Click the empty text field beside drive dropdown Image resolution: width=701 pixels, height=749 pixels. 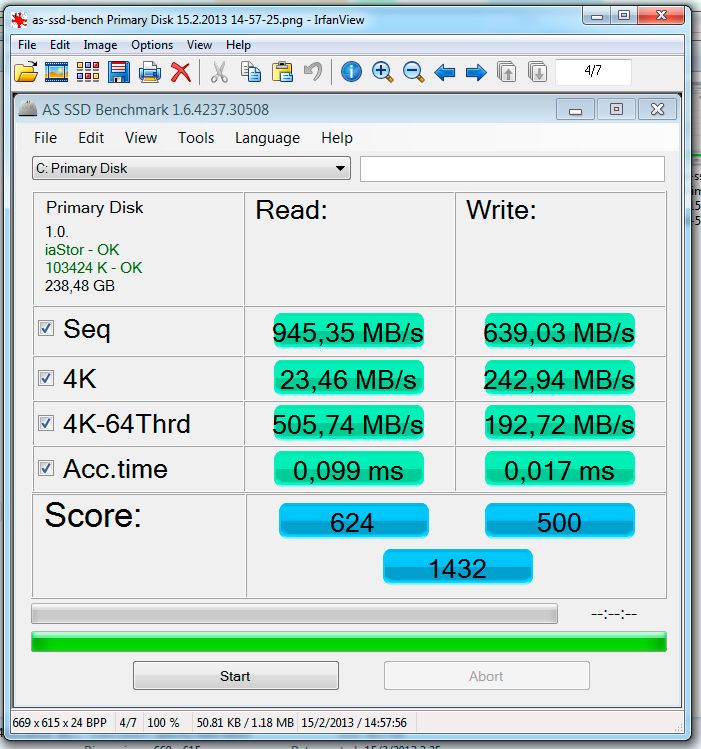pyautogui.click(x=512, y=169)
